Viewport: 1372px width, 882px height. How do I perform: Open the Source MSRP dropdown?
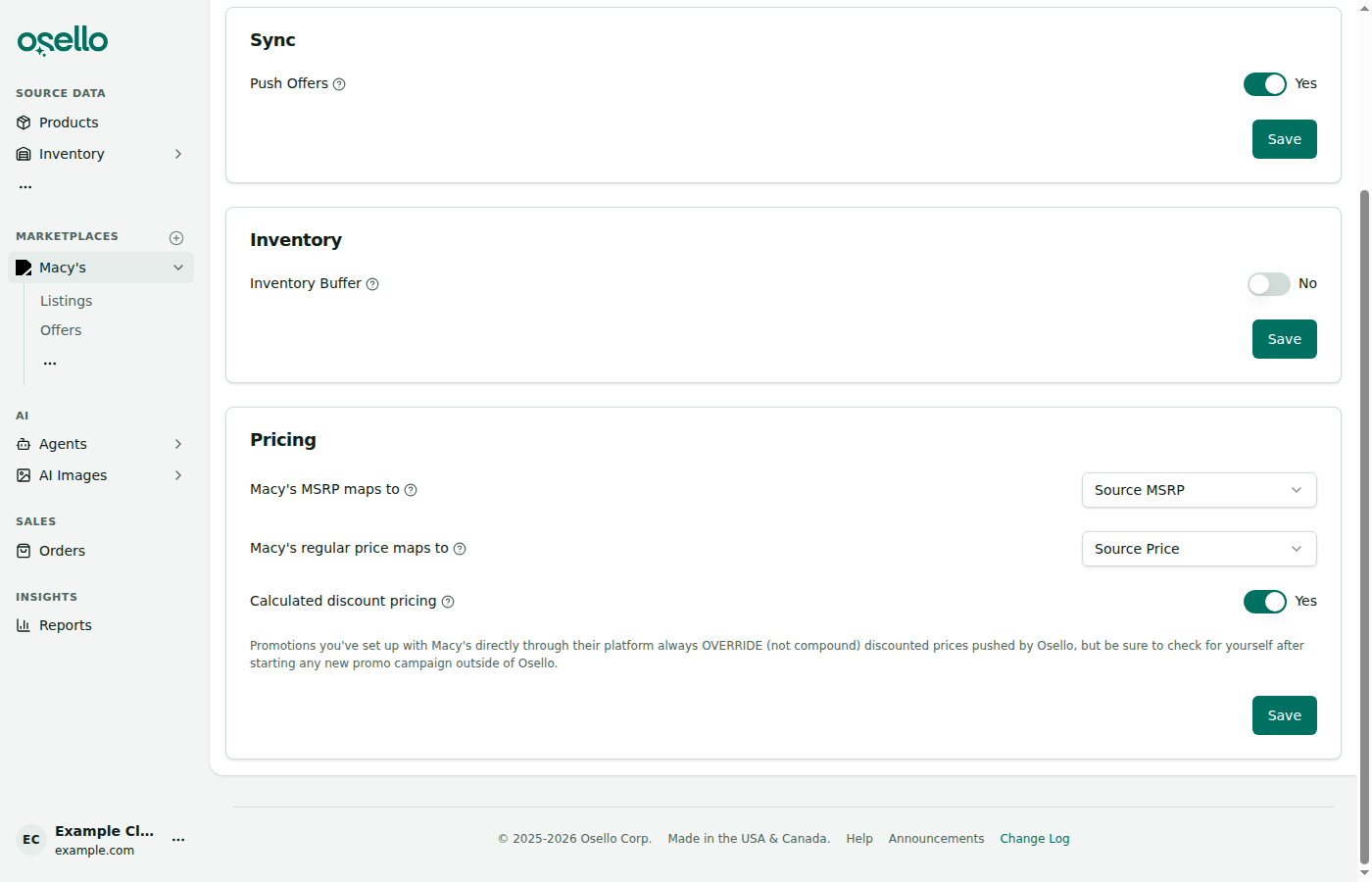[1200, 490]
